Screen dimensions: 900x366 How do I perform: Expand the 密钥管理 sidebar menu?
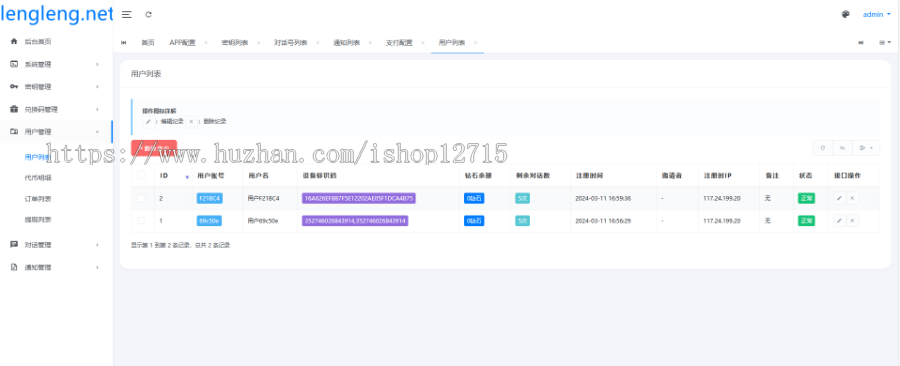[x=56, y=87]
